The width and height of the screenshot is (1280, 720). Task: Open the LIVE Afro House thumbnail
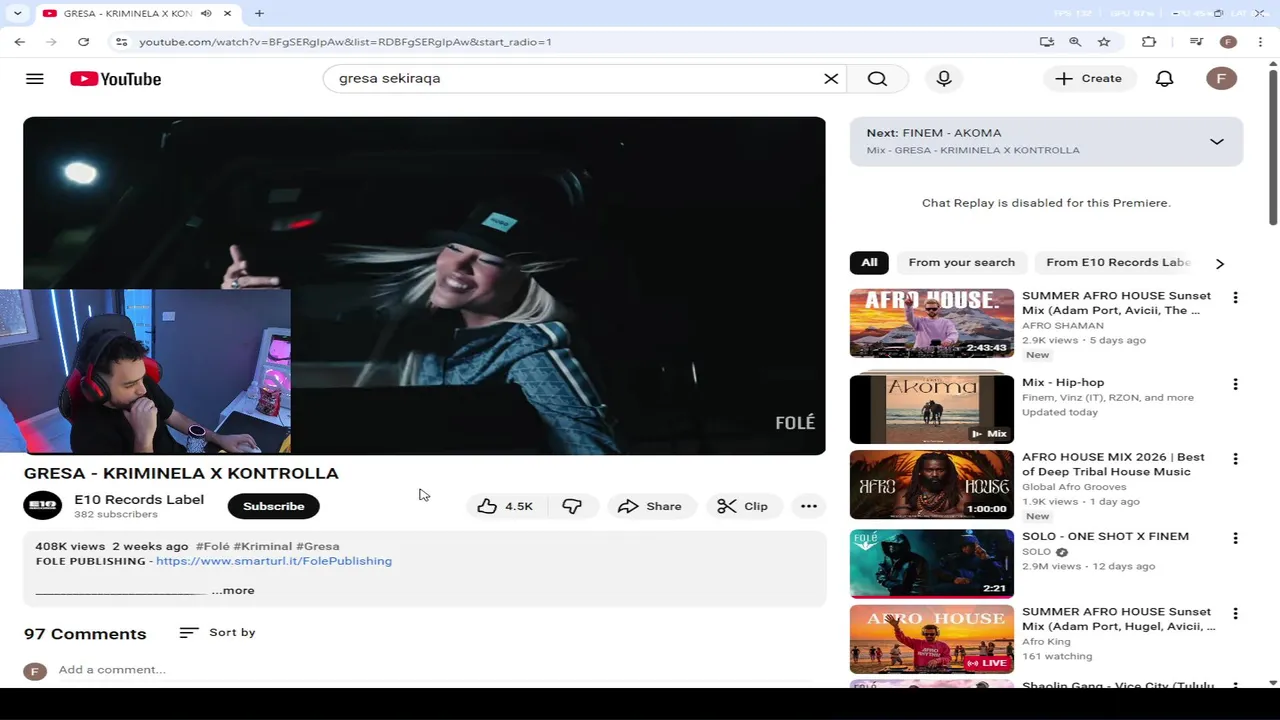coord(931,639)
